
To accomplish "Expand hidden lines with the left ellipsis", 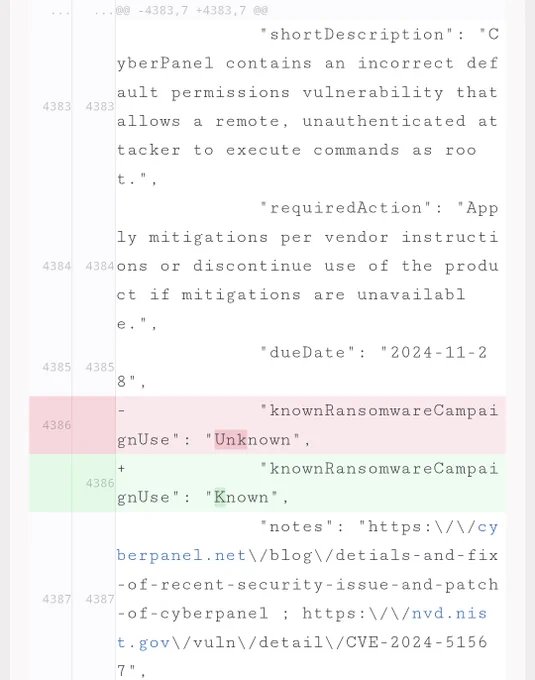I will (60, 11).
